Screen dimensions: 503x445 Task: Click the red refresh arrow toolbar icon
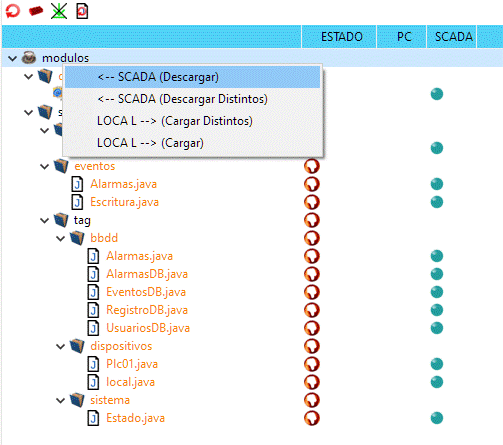[x=13, y=11]
